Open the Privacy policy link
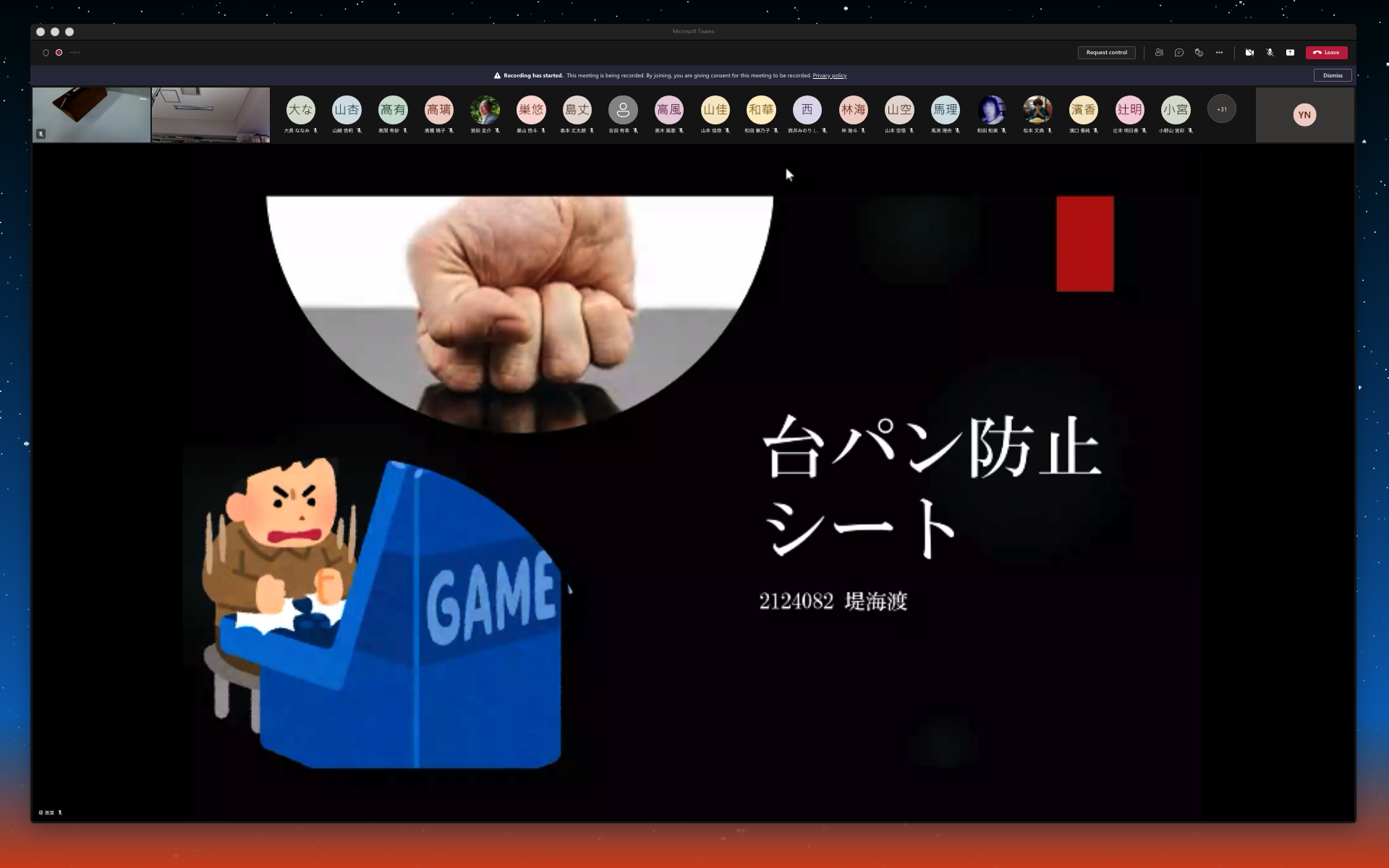 (829, 76)
